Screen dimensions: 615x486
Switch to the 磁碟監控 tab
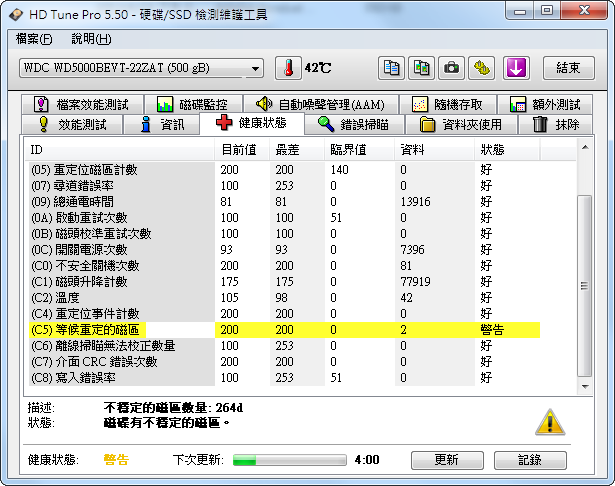click(193, 104)
